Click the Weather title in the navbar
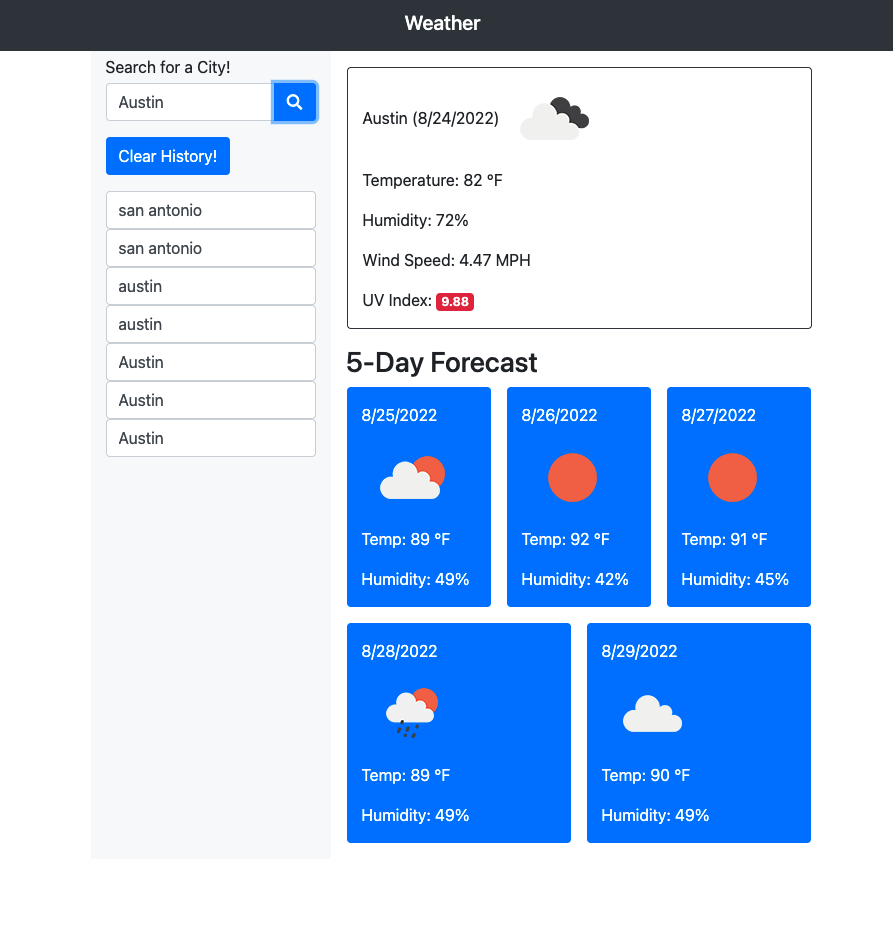 click(442, 23)
